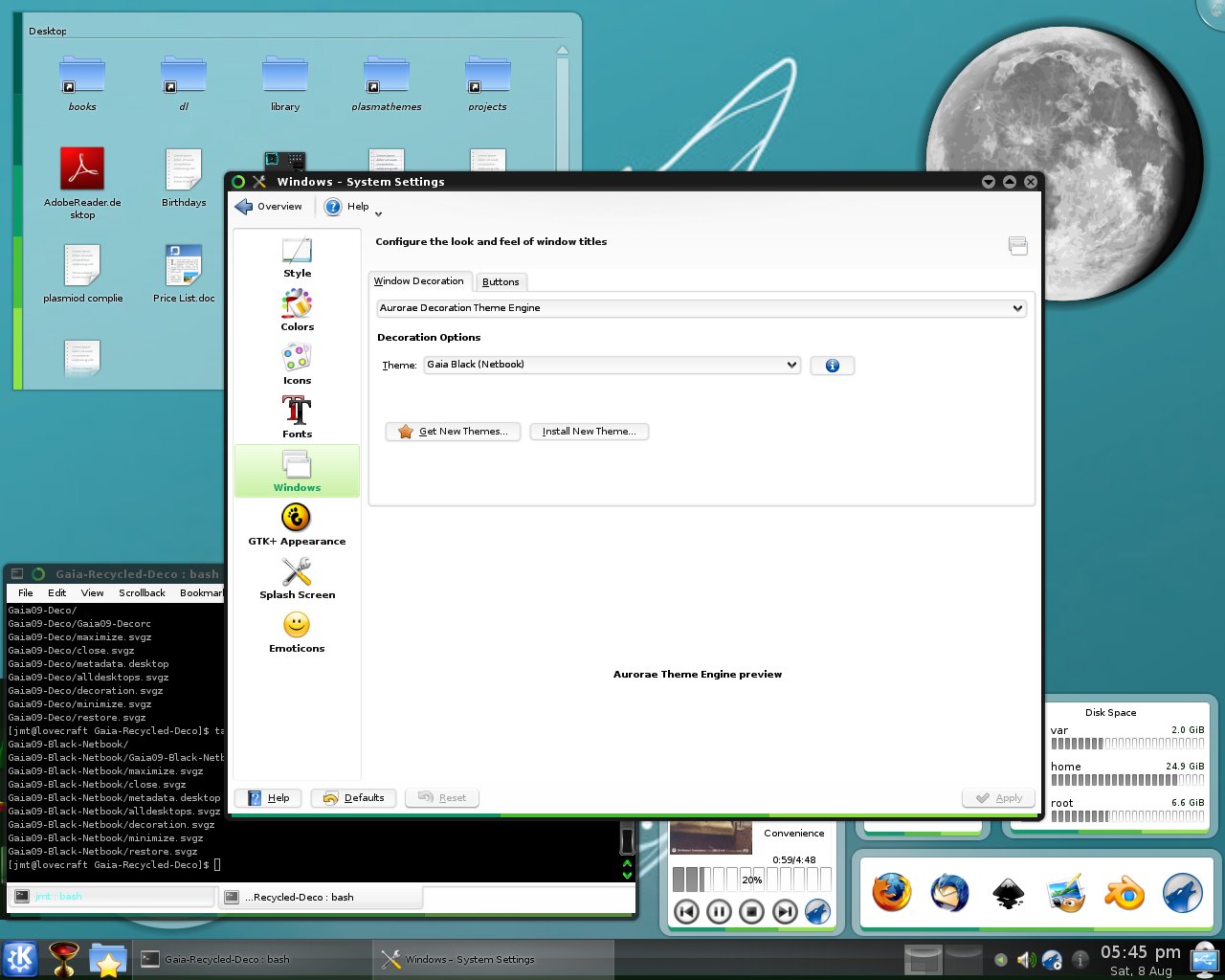Image resolution: width=1225 pixels, height=980 pixels.
Task: Go back to Overview in System Settings
Action: pyautogui.click(x=269, y=207)
